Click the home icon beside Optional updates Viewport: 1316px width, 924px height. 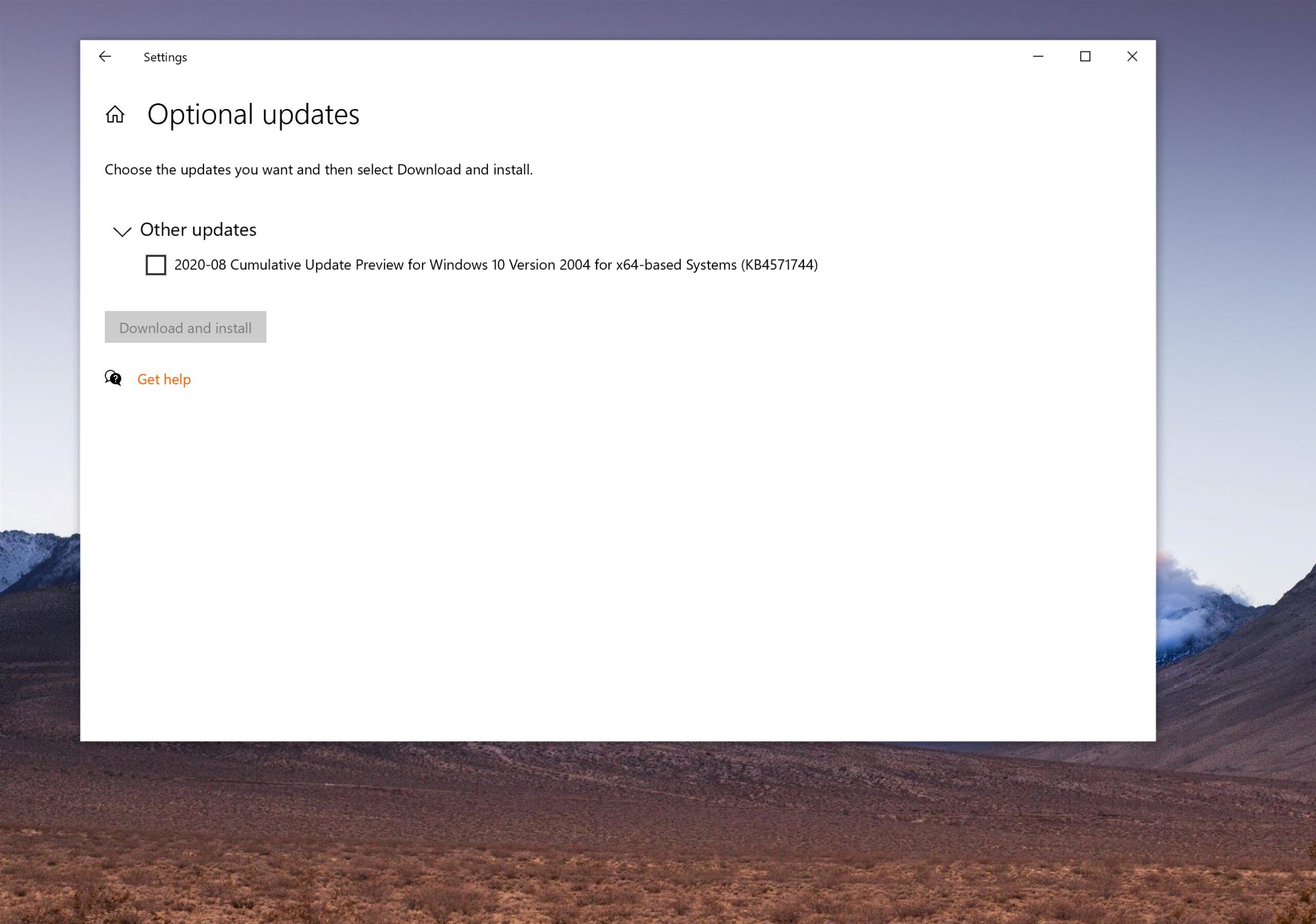115,115
